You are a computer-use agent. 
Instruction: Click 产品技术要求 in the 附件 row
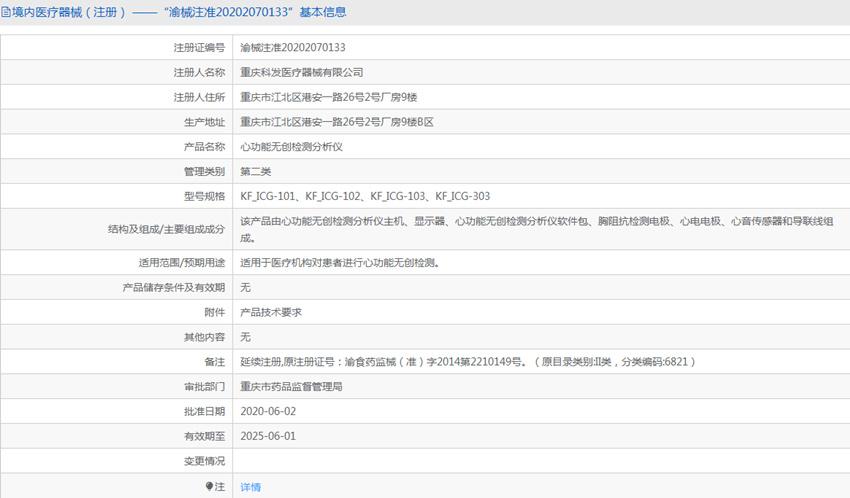pyautogui.click(x=271, y=312)
